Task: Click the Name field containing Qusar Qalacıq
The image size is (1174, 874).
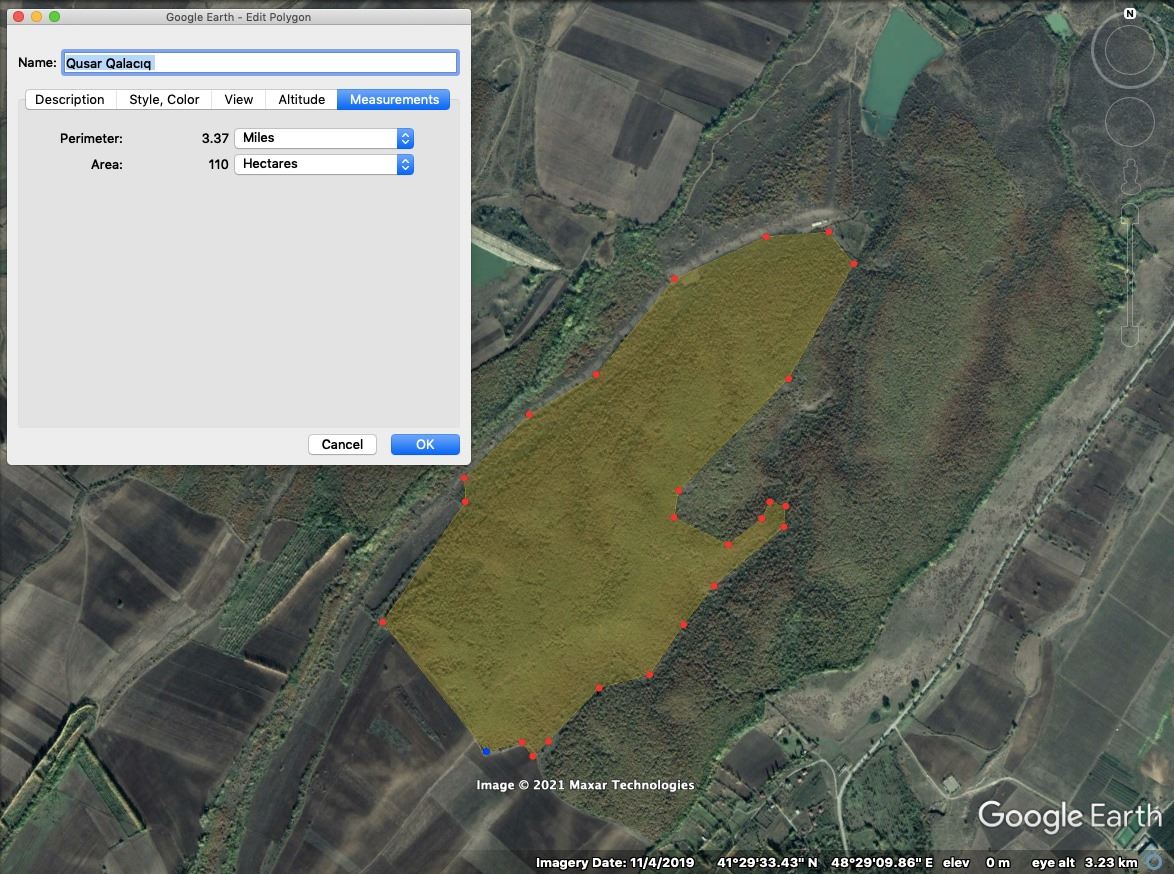Action: pos(259,63)
